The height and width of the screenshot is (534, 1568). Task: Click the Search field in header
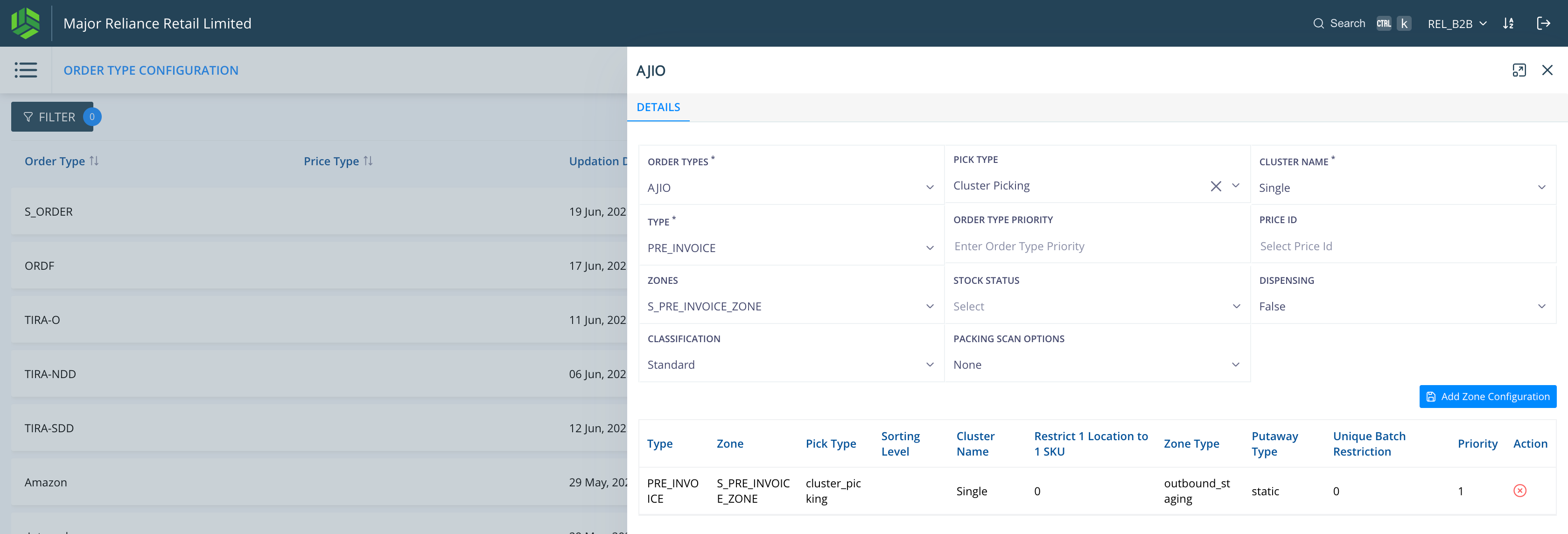pyautogui.click(x=1362, y=24)
